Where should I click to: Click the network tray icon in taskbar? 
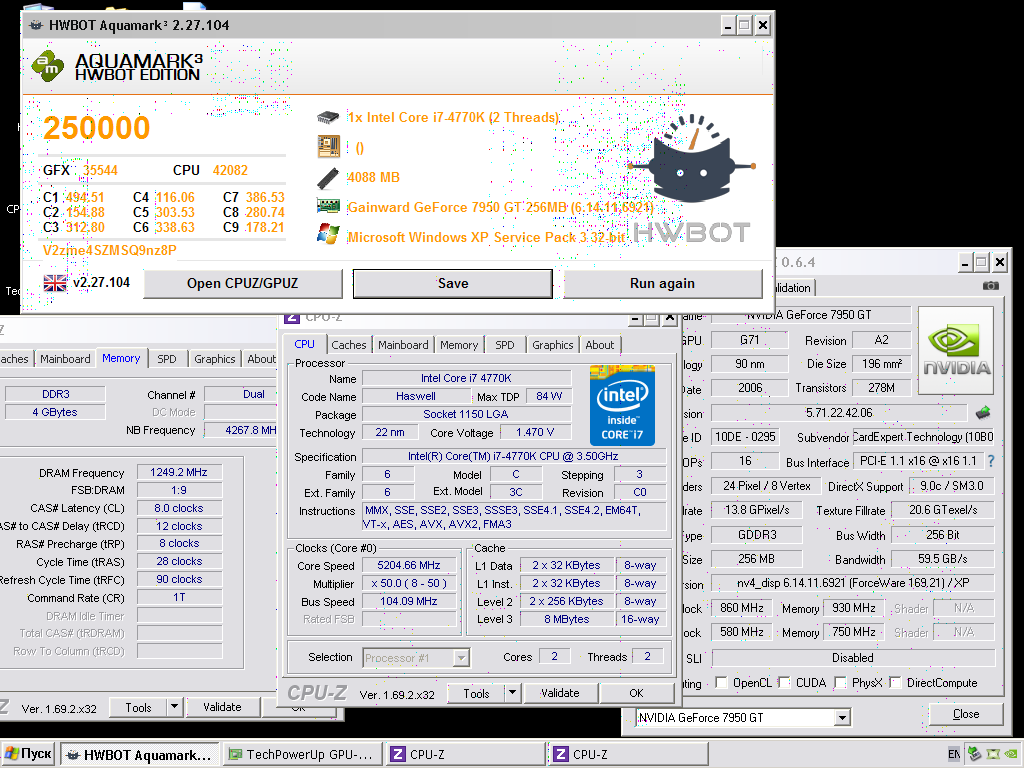[974, 754]
